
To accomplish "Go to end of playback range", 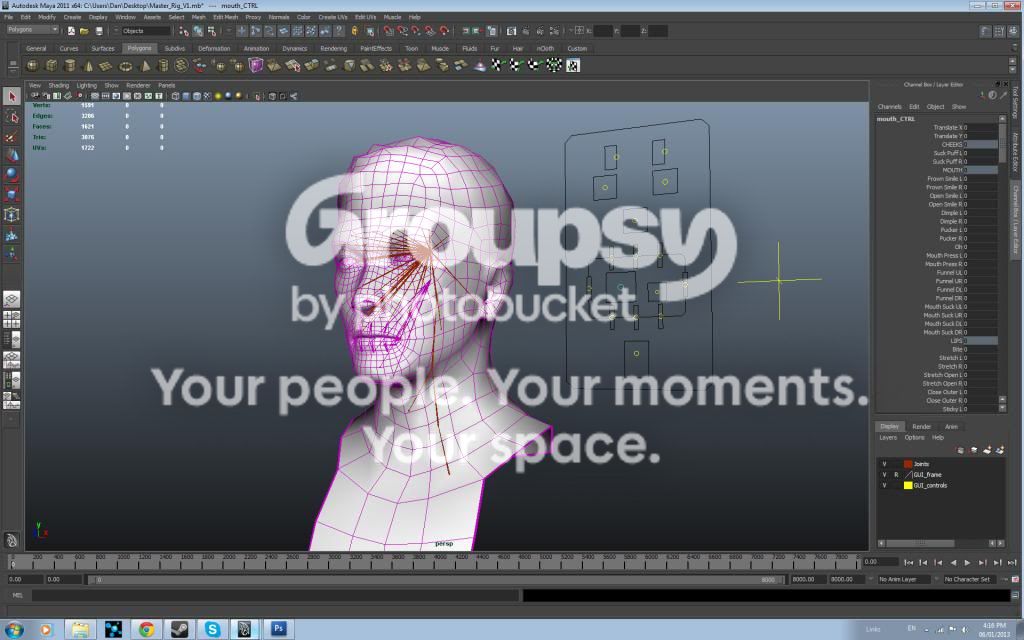I will coord(1012,562).
